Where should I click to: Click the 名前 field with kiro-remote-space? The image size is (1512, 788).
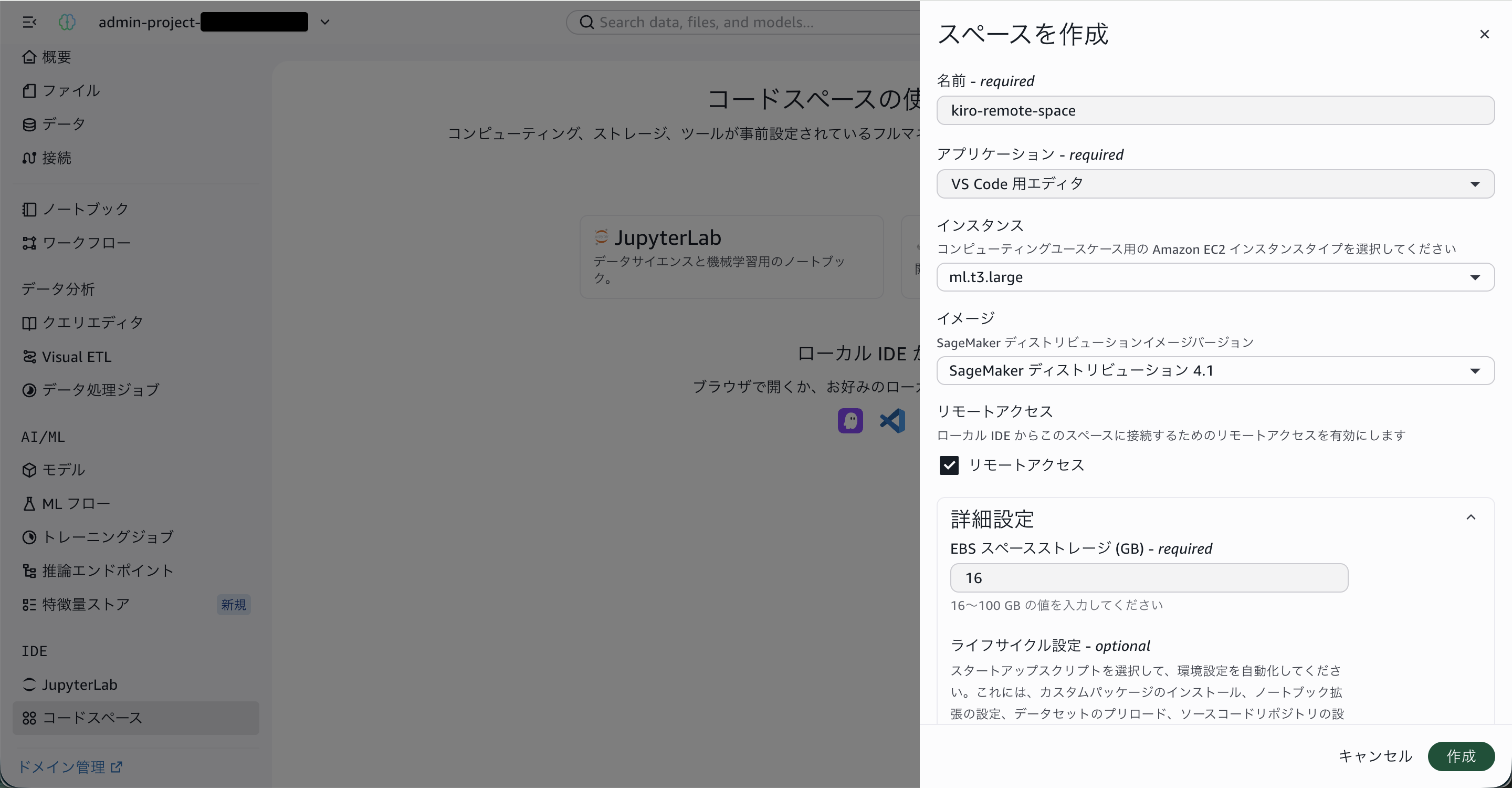[x=1215, y=110]
